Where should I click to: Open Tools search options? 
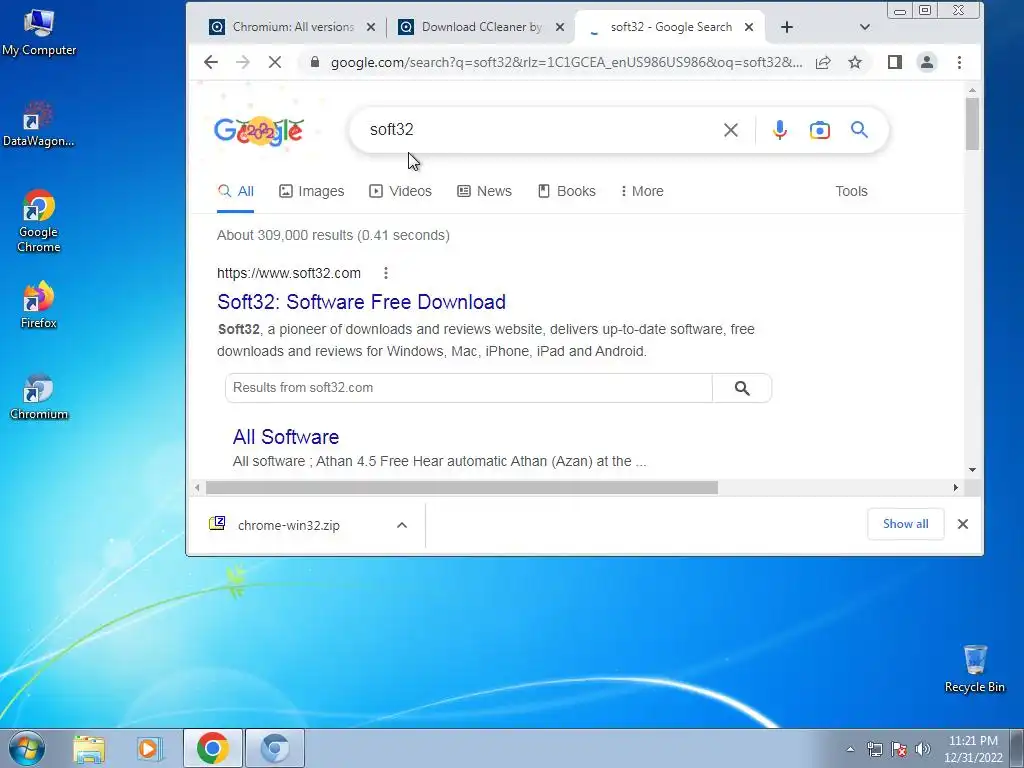(851, 191)
